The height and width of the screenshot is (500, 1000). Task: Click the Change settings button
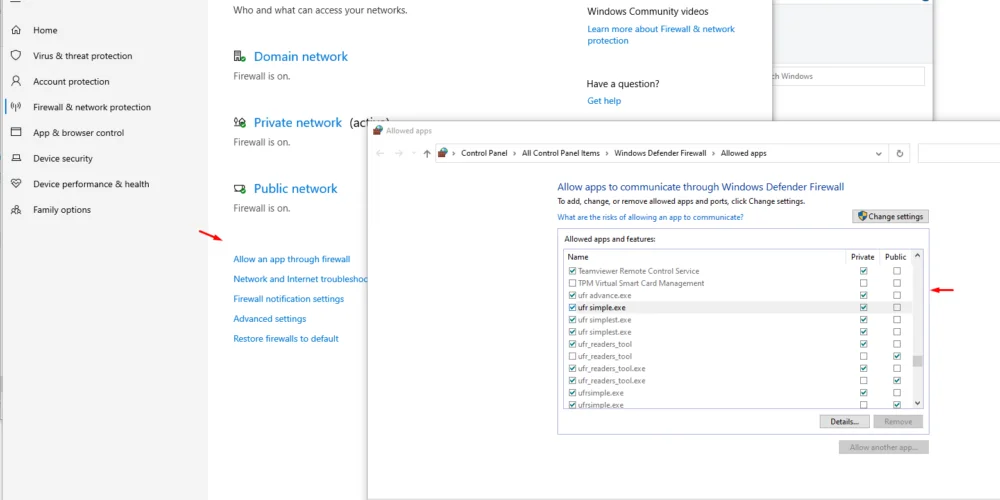[x=890, y=216]
